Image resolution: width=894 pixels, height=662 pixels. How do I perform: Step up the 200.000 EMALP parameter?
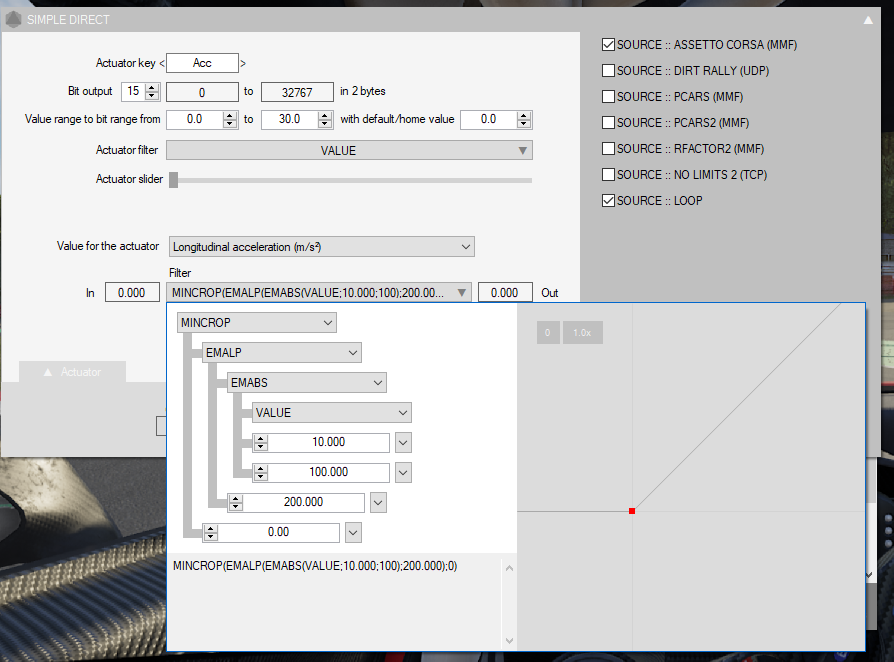pos(235,499)
